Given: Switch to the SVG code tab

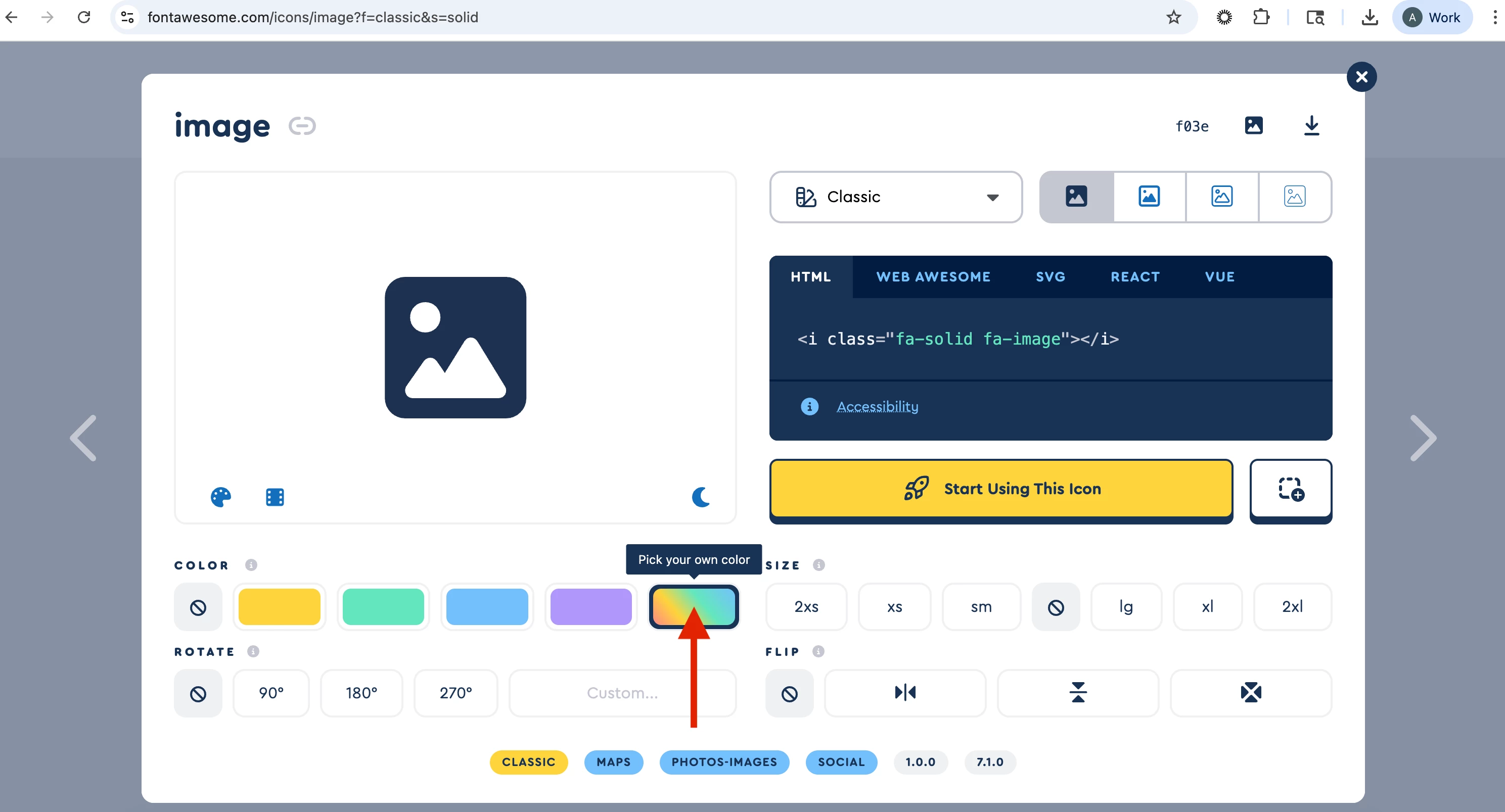Looking at the screenshot, I should [1050, 277].
